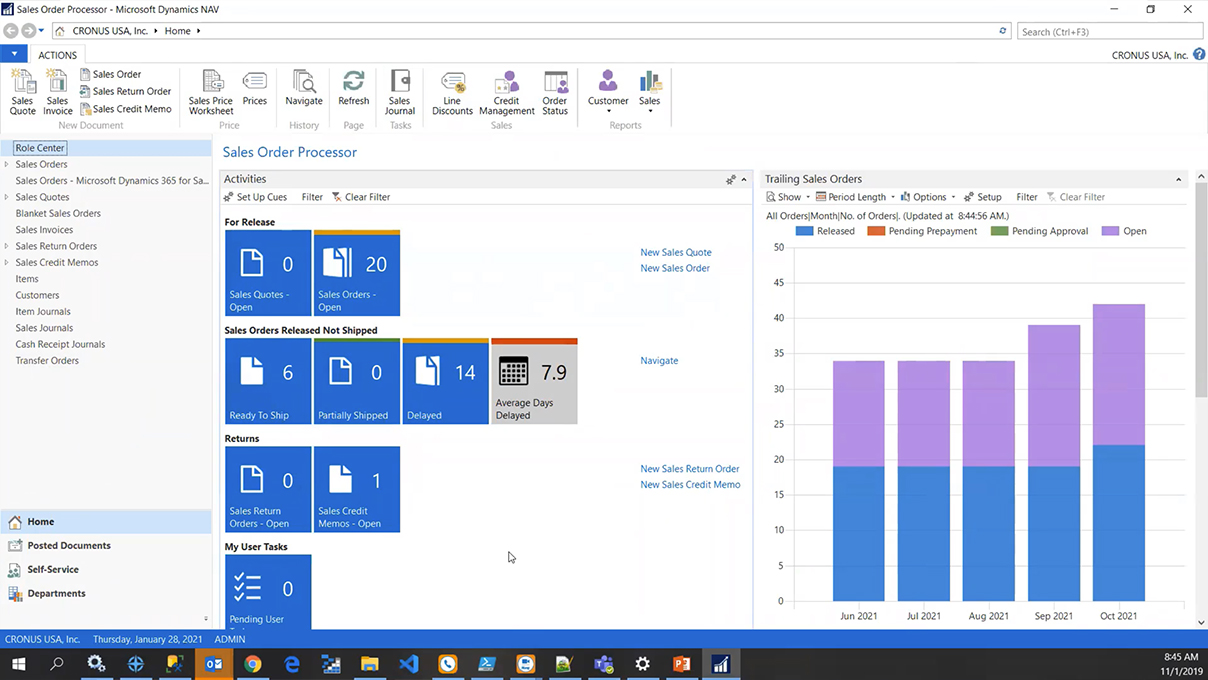Image resolution: width=1208 pixels, height=680 pixels.
Task: Open the Ready To Ship tile
Action: point(268,381)
